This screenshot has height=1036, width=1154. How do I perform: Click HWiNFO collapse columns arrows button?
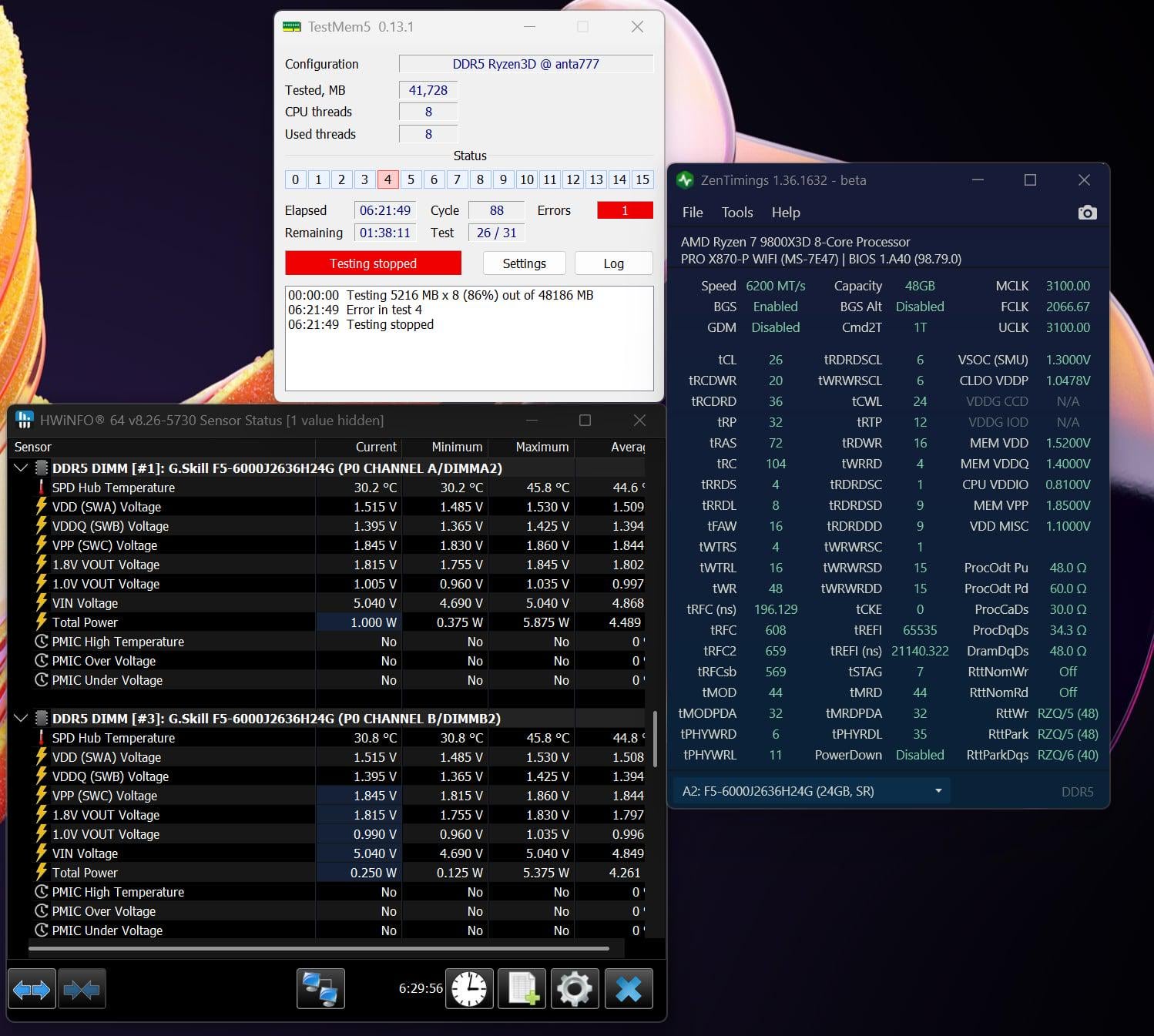[x=82, y=989]
